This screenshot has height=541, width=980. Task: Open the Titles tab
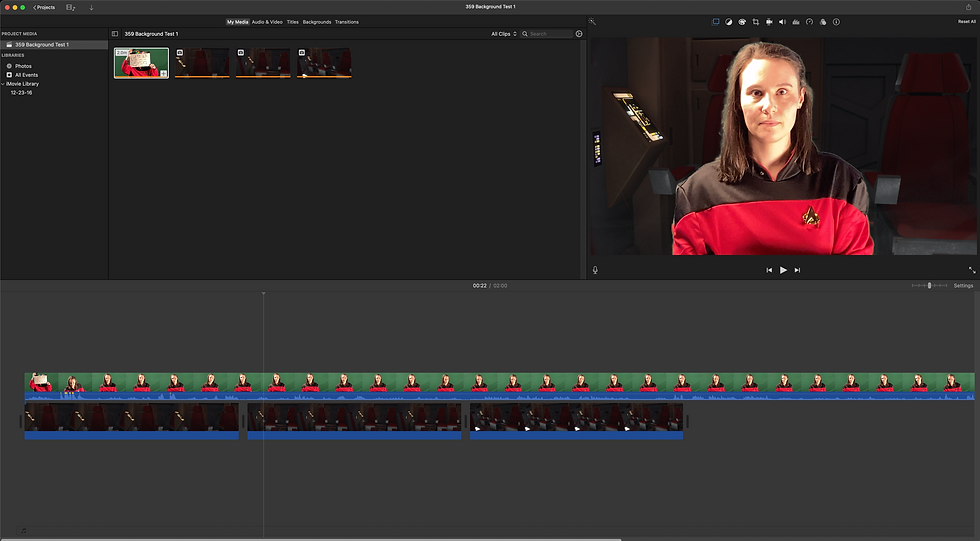[x=292, y=22]
